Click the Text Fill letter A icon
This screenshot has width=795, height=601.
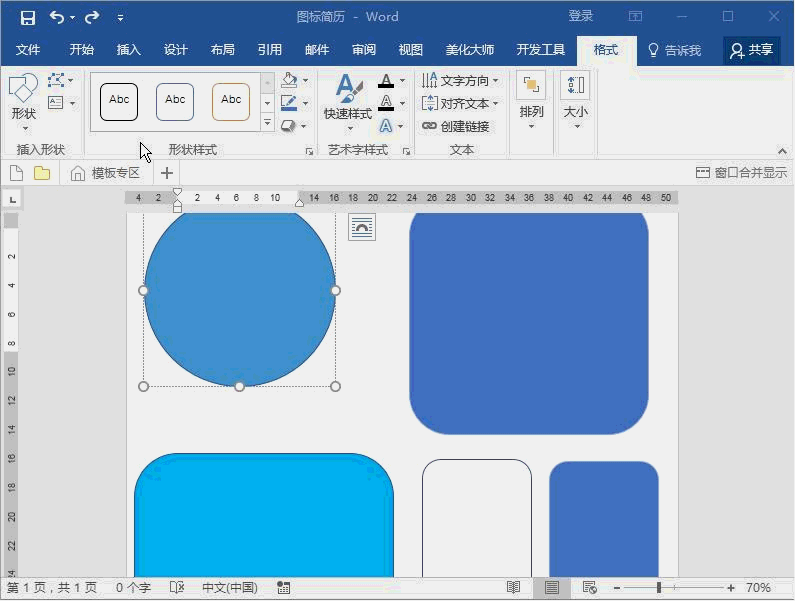coord(386,81)
